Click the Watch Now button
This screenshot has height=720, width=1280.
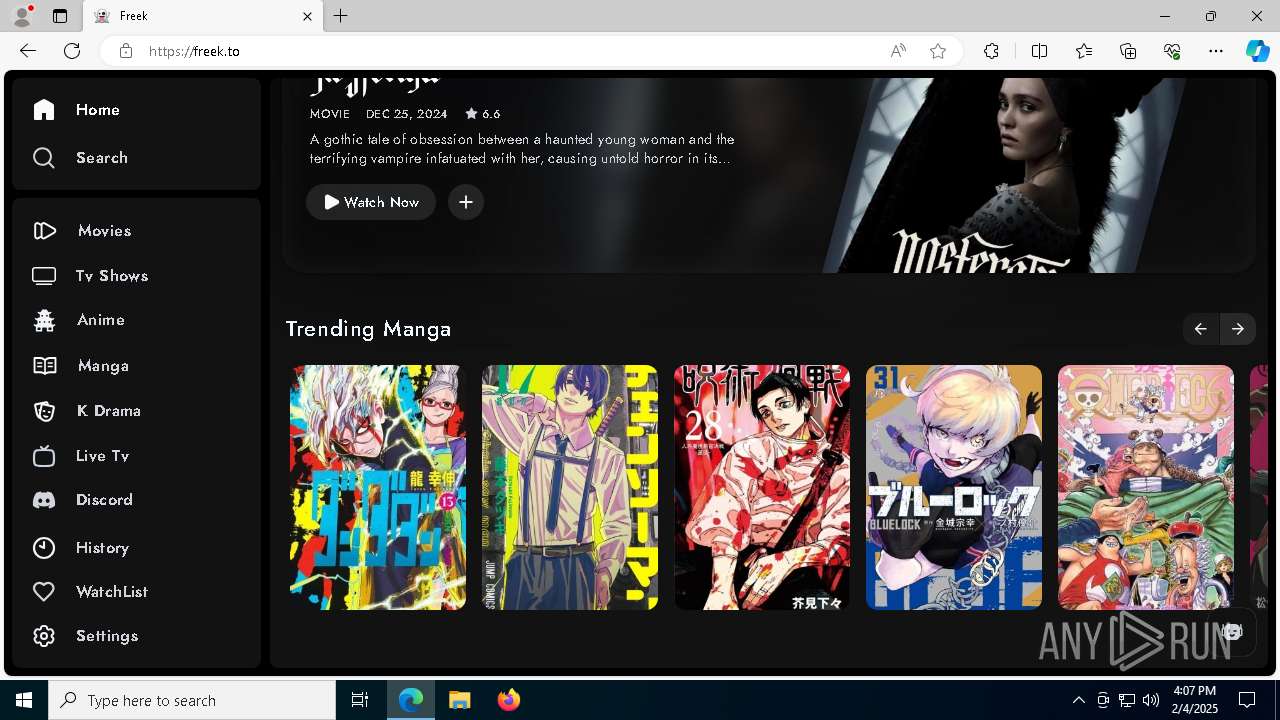click(371, 202)
